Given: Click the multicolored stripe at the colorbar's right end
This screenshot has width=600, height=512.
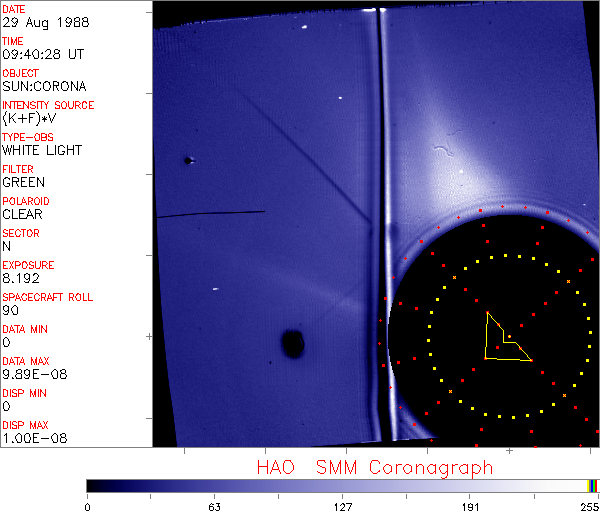Looking at the screenshot, I should 593,485.
